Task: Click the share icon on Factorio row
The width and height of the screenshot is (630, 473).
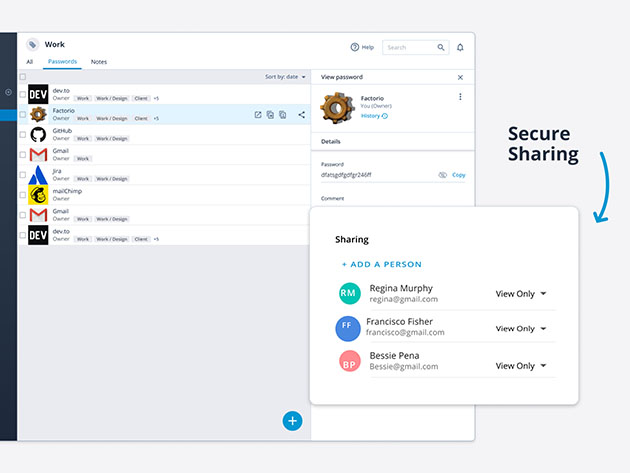Action: click(301, 115)
